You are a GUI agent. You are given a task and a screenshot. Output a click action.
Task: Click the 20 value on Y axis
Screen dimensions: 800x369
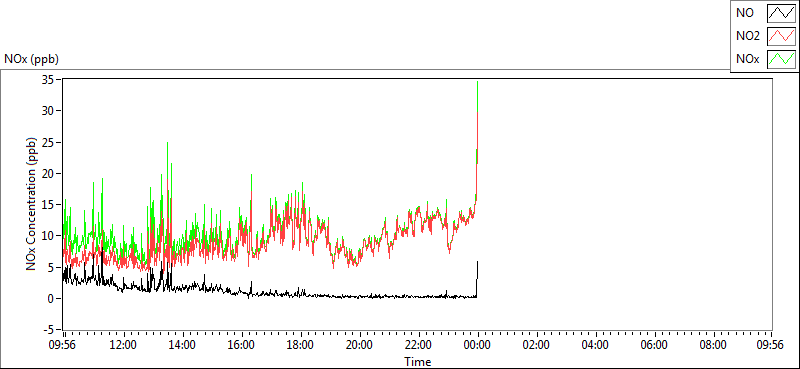[49, 173]
